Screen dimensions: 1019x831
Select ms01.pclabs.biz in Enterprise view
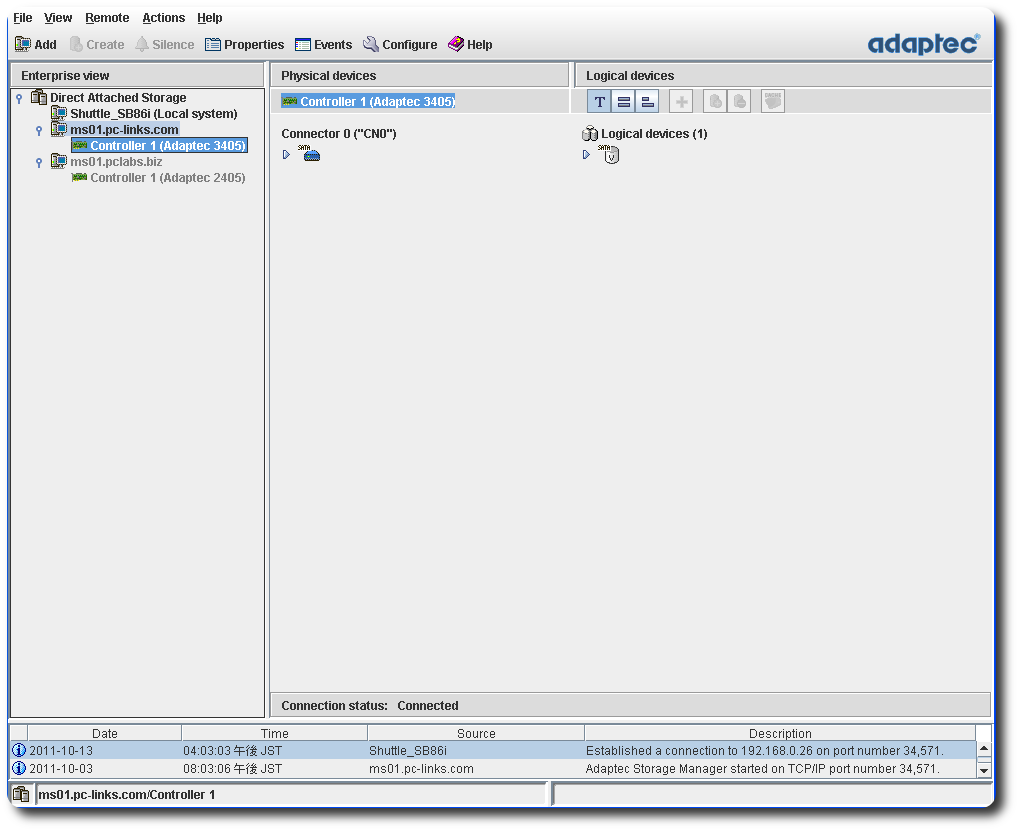tap(116, 162)
